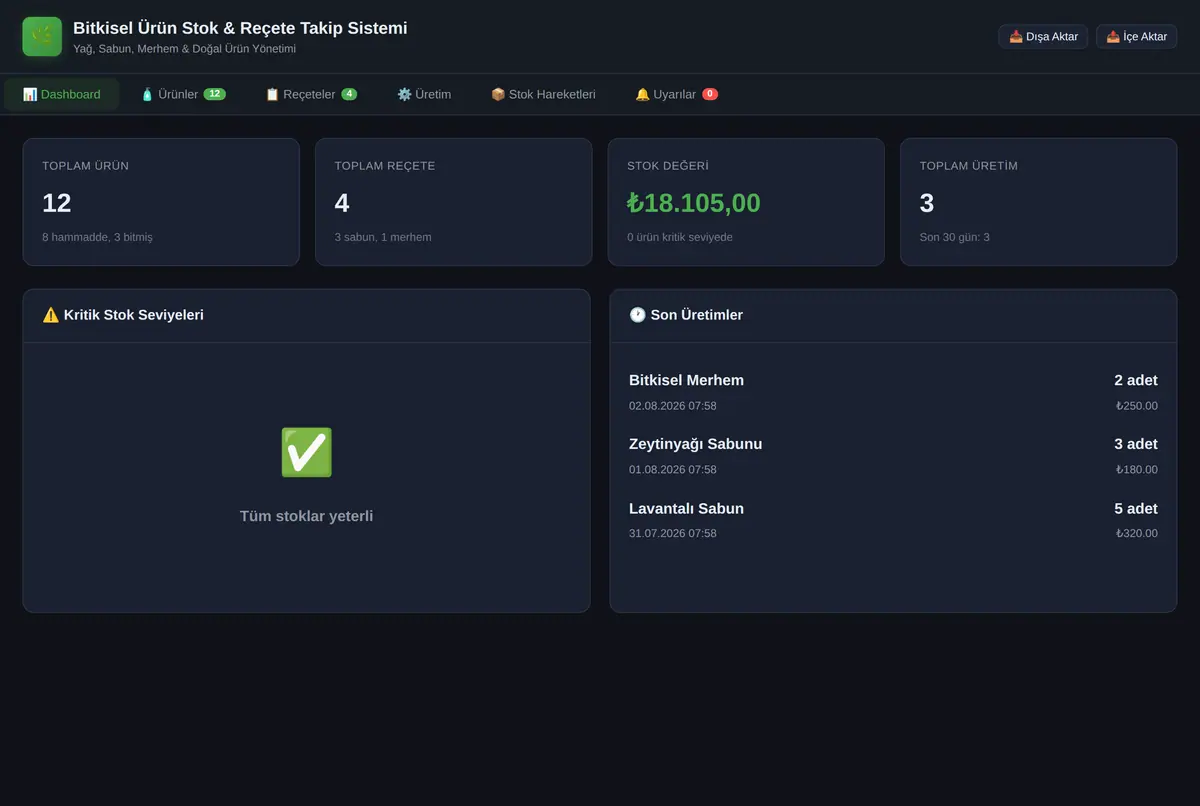Click the date 02.08.2026 07:58

click(x=673, y=406)
